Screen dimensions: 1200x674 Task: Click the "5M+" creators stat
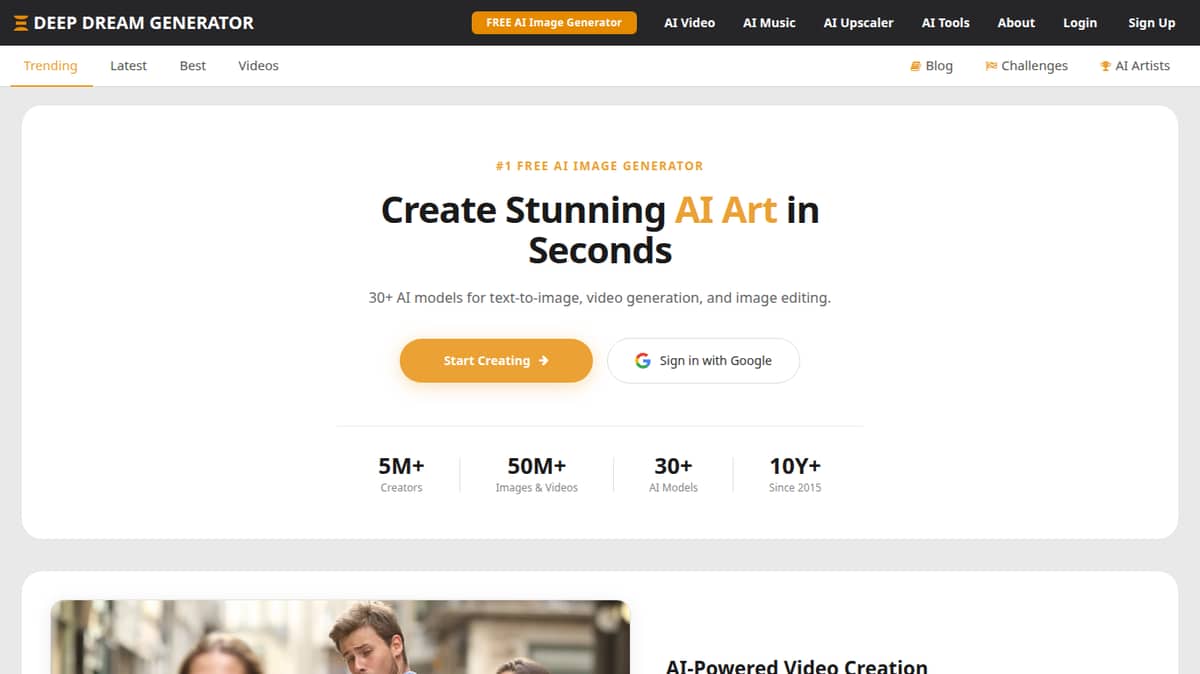point(401,474)
